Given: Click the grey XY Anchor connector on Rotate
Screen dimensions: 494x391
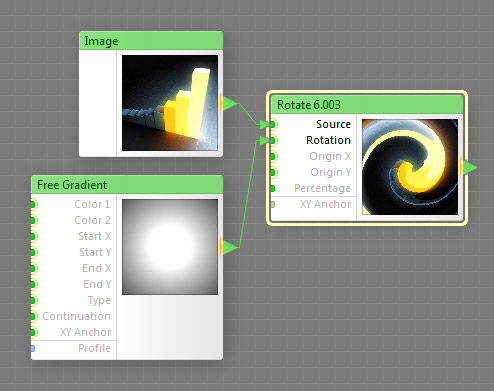Looking at the screenshot, I should (x=273, y=204).
